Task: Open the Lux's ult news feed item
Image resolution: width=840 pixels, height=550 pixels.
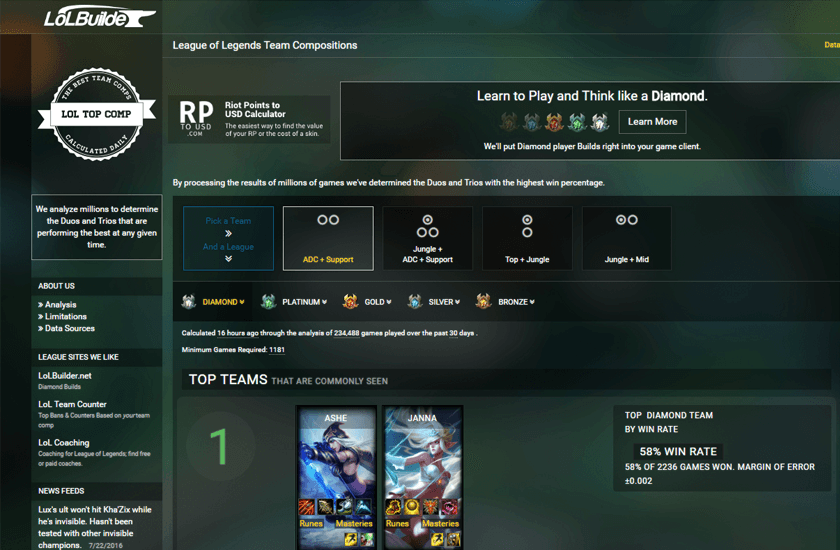Action: (95, 527)
